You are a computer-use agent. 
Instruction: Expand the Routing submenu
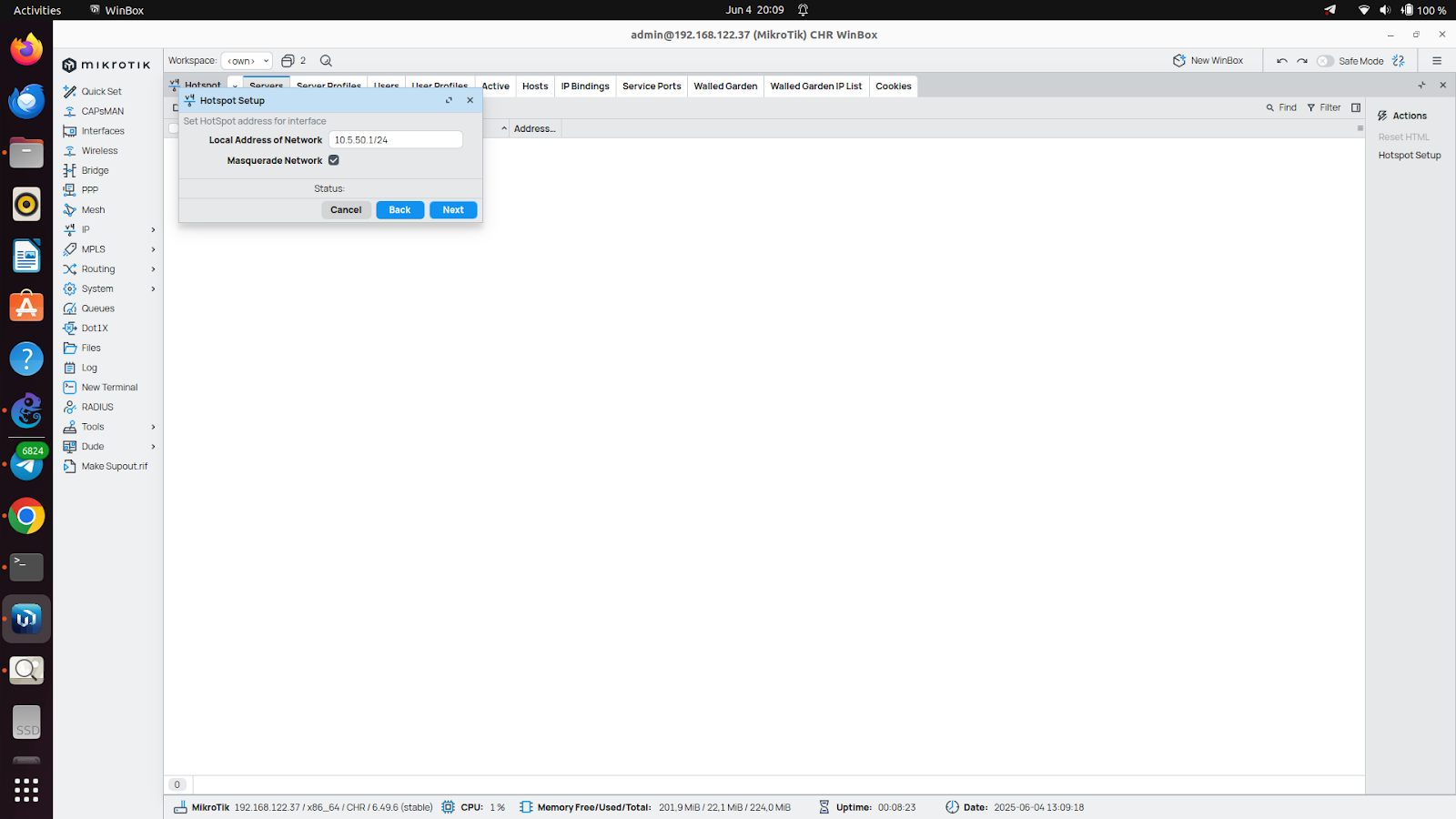coord(153,269)
